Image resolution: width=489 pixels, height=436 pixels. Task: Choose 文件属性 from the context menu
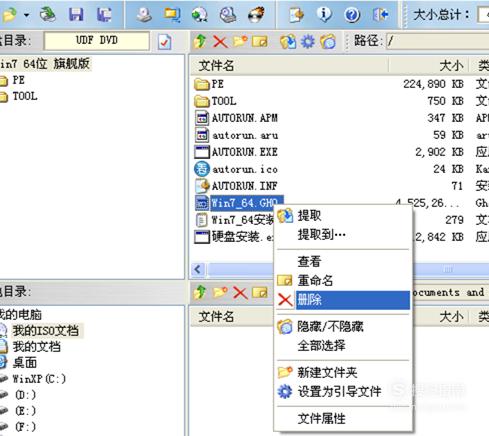343,418
